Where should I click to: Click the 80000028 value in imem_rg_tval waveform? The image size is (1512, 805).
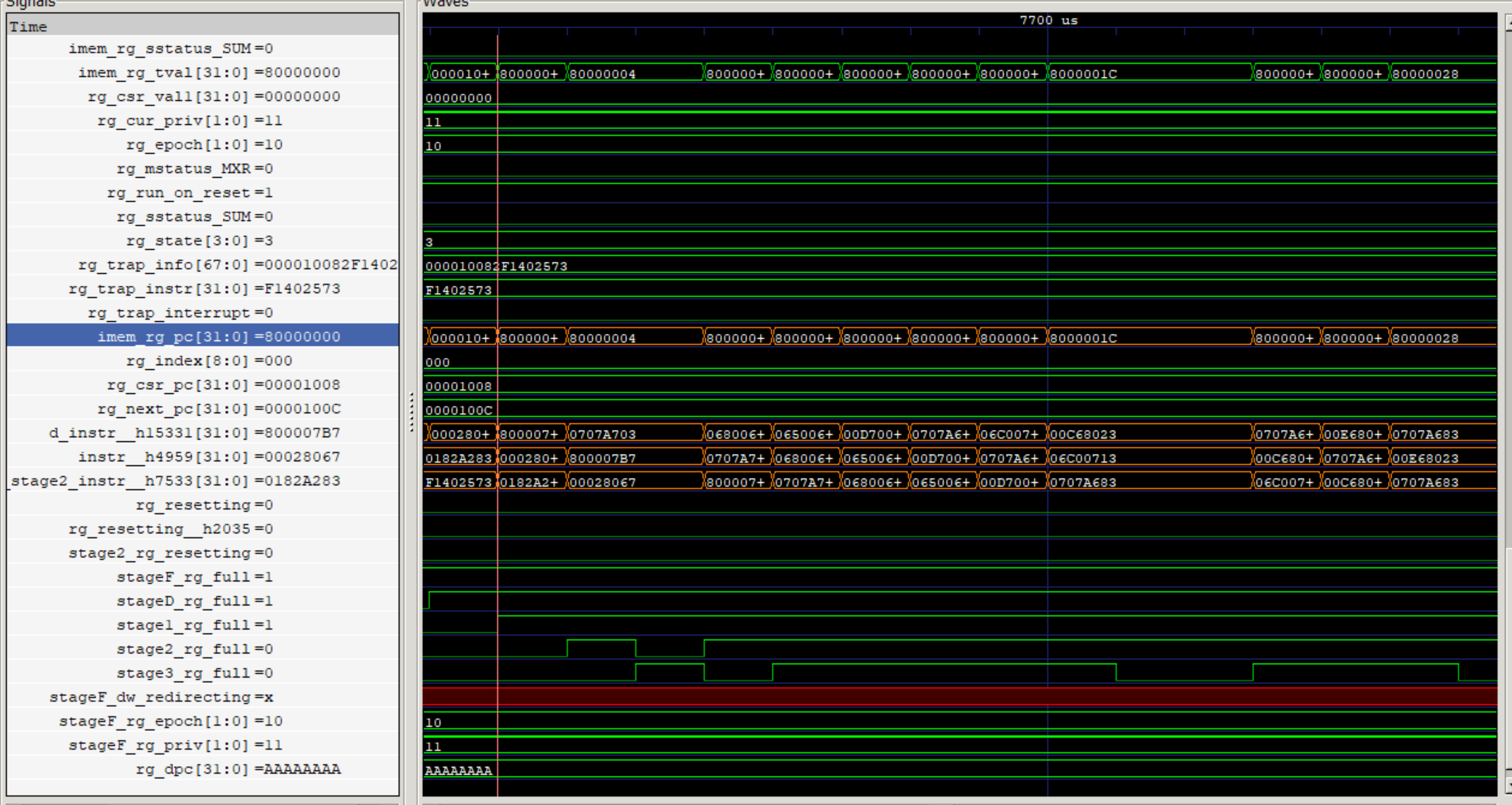click(x=1425, y=74)
